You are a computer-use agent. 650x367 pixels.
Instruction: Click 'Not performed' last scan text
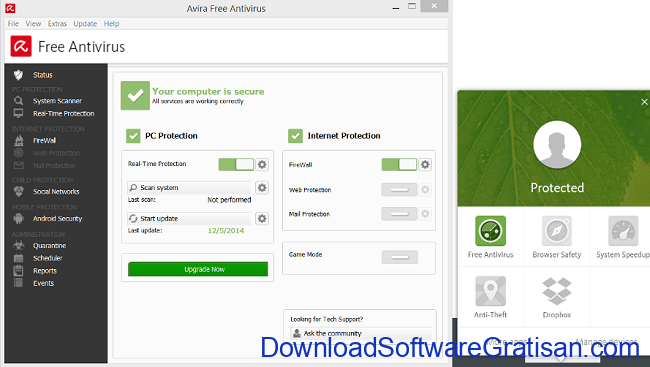pyautogui.click(x=229, y=200)
